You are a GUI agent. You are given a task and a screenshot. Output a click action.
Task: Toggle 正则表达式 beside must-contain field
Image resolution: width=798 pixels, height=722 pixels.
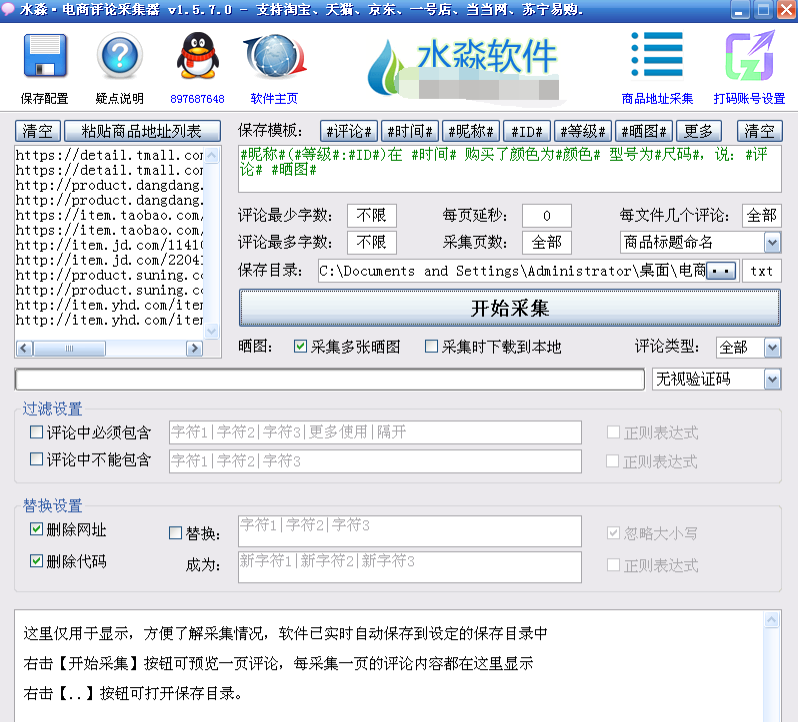[613, 432]
